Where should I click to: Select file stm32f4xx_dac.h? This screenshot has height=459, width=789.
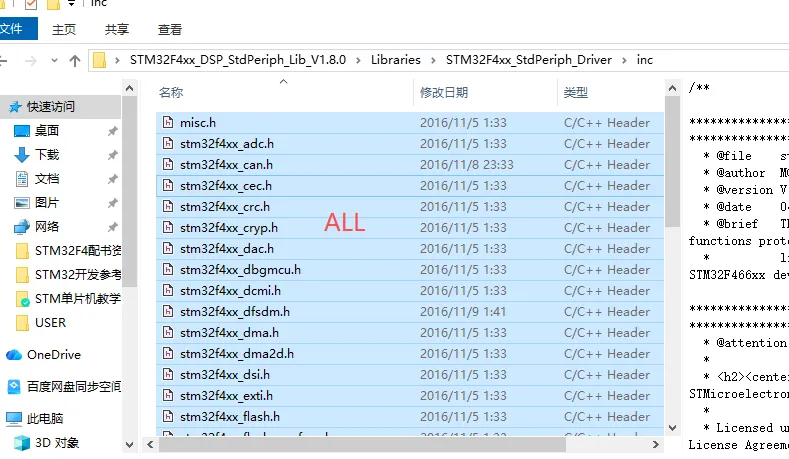pos(410,249)
